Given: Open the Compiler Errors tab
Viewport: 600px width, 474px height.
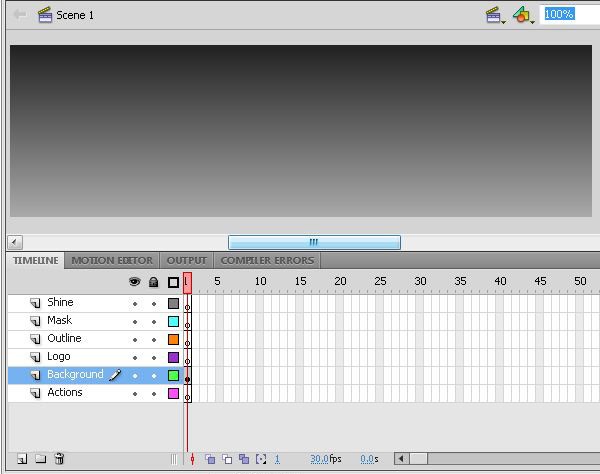Looking at the screenshot, I should click(x=267, y=261).
